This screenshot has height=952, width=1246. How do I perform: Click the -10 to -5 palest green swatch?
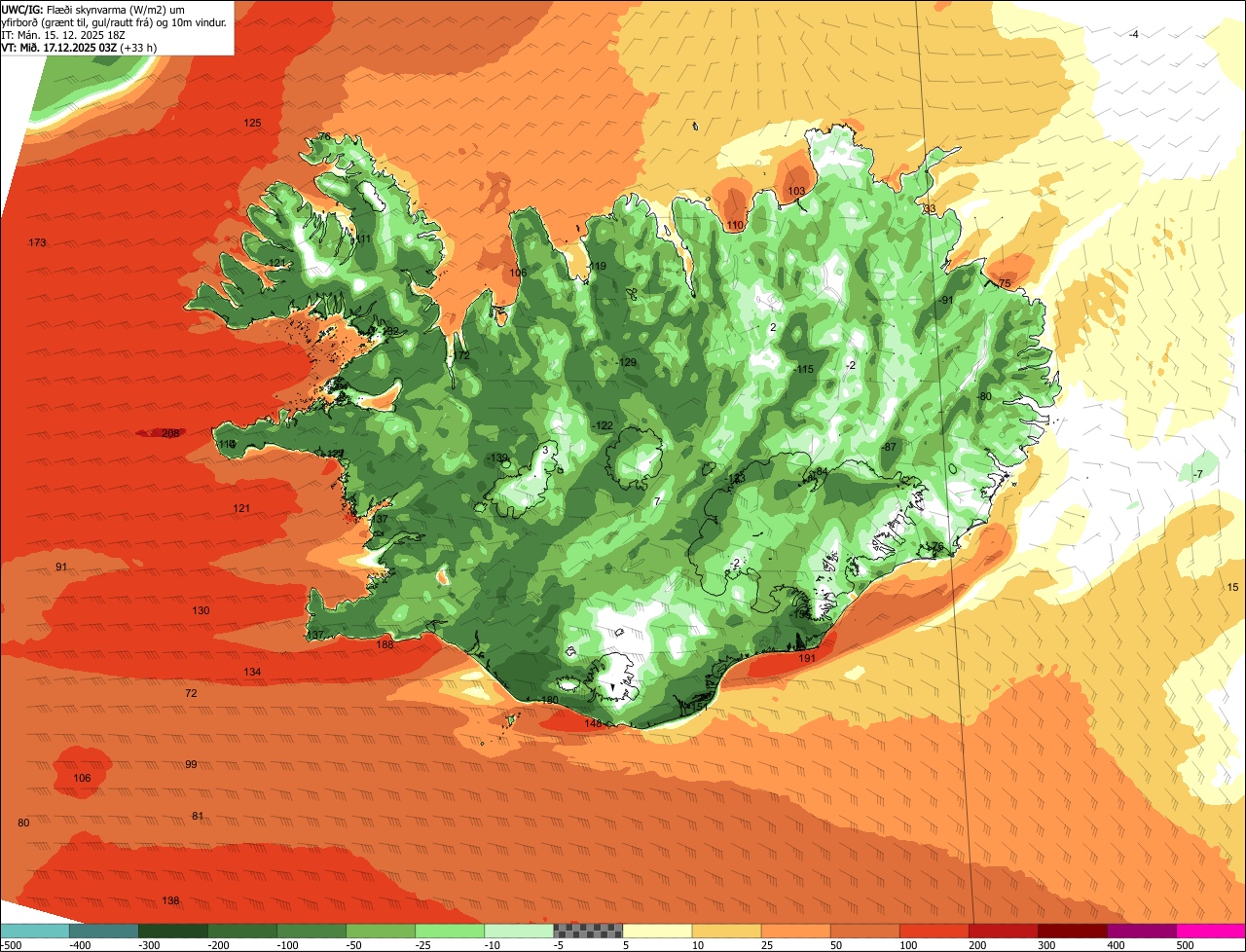click(x=519, y=931)
